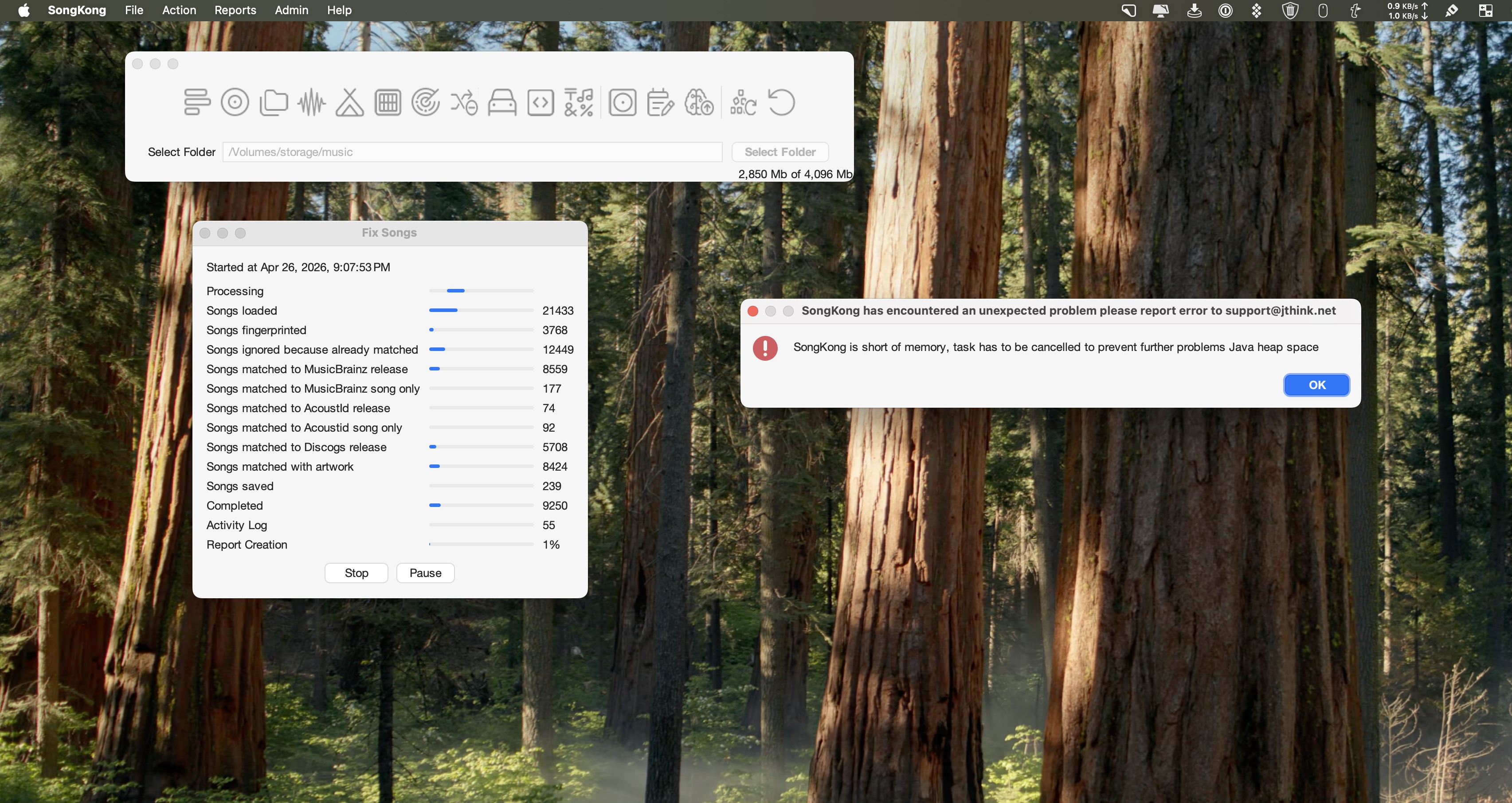Viewport: 1512px width, 803px height.
Task: Click the Processing progress bar
Action: coord(481,291)
